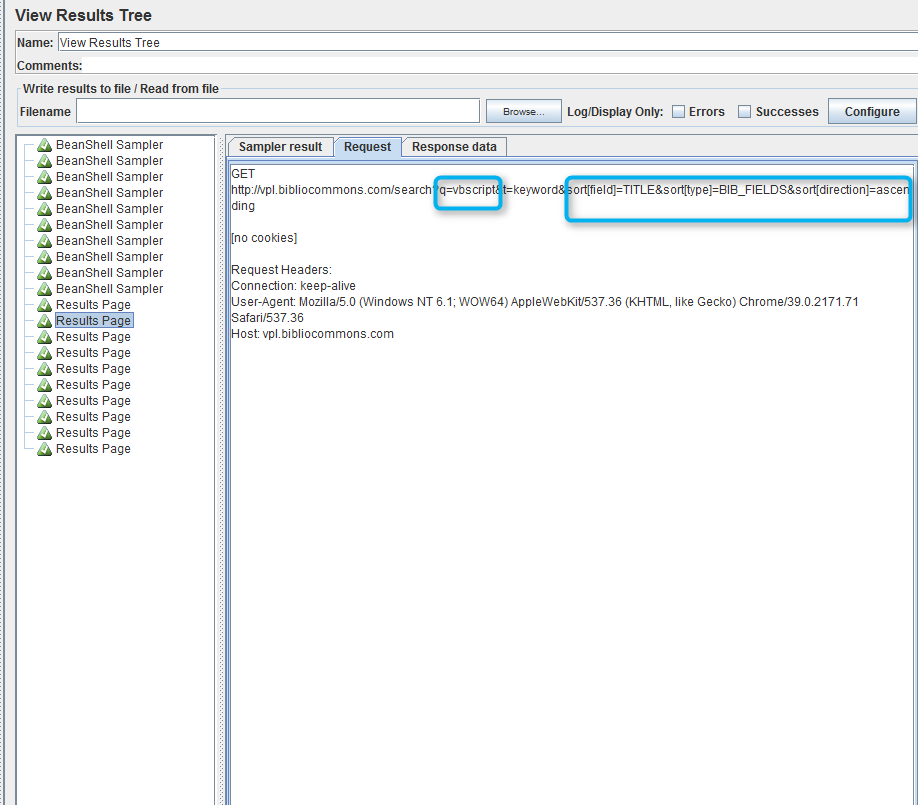Viewport: 918px width, 805px height.
Task: Click the Safari/537.36 wrapped line
Action: pyautogui.click(x=268, y=318)
